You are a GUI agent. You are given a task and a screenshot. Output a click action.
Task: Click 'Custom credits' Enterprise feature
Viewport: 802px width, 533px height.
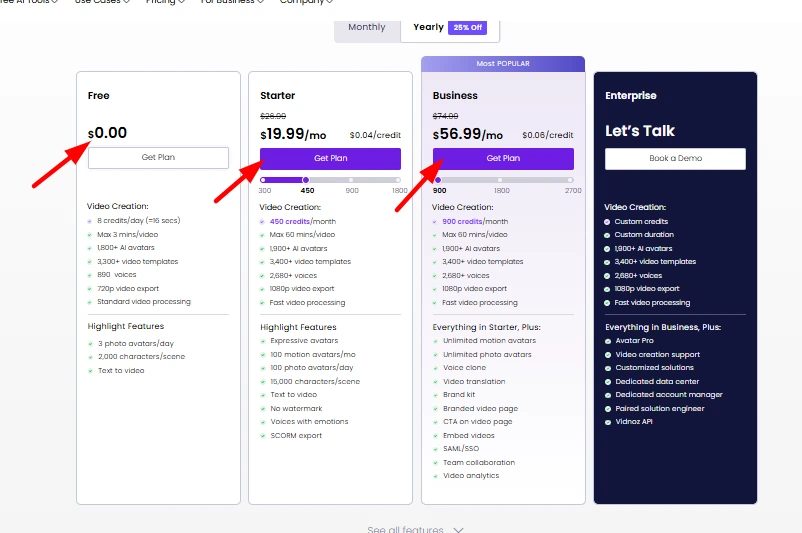[x=641, y=221]
